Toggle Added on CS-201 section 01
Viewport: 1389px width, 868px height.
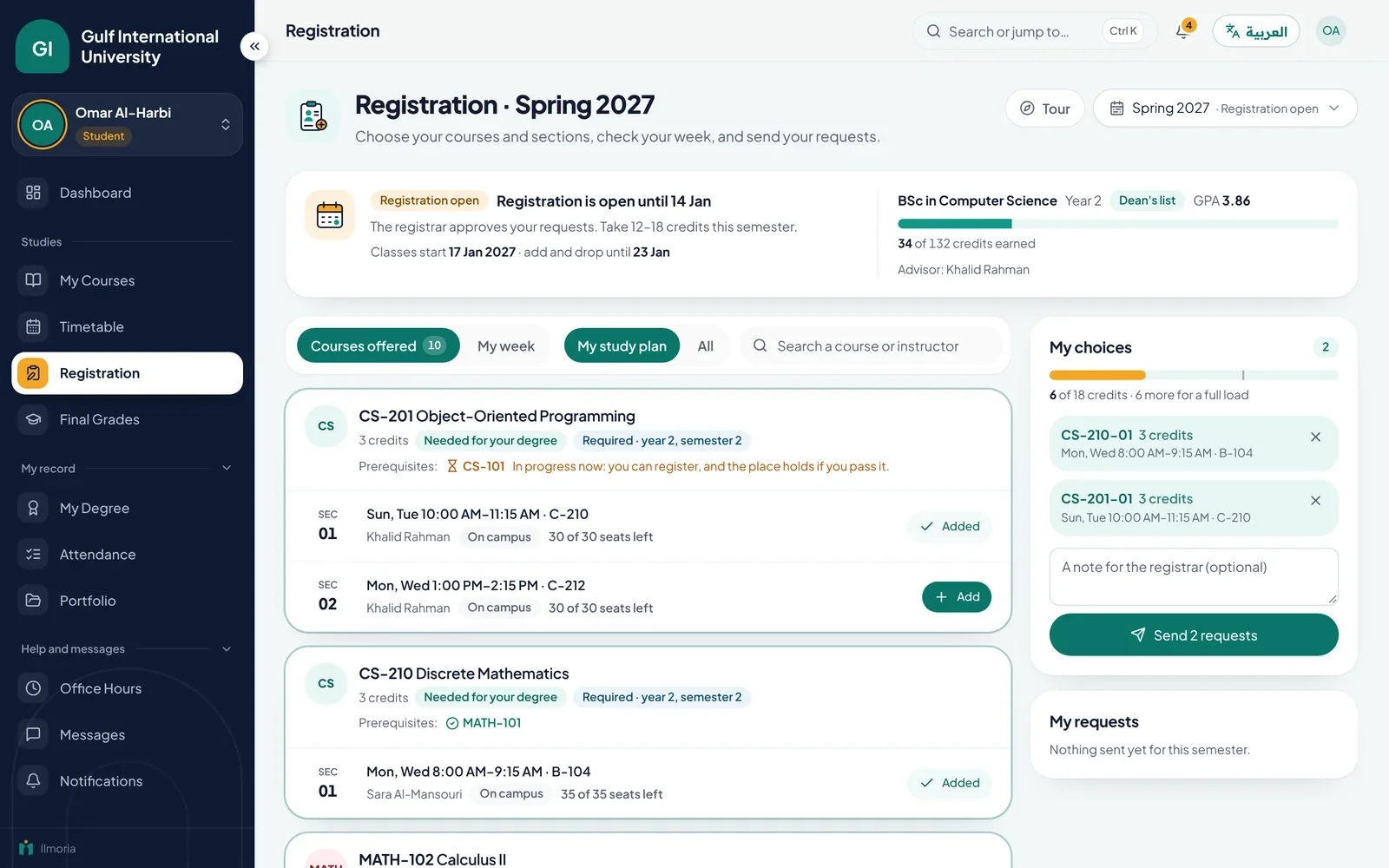pos(950,526)
